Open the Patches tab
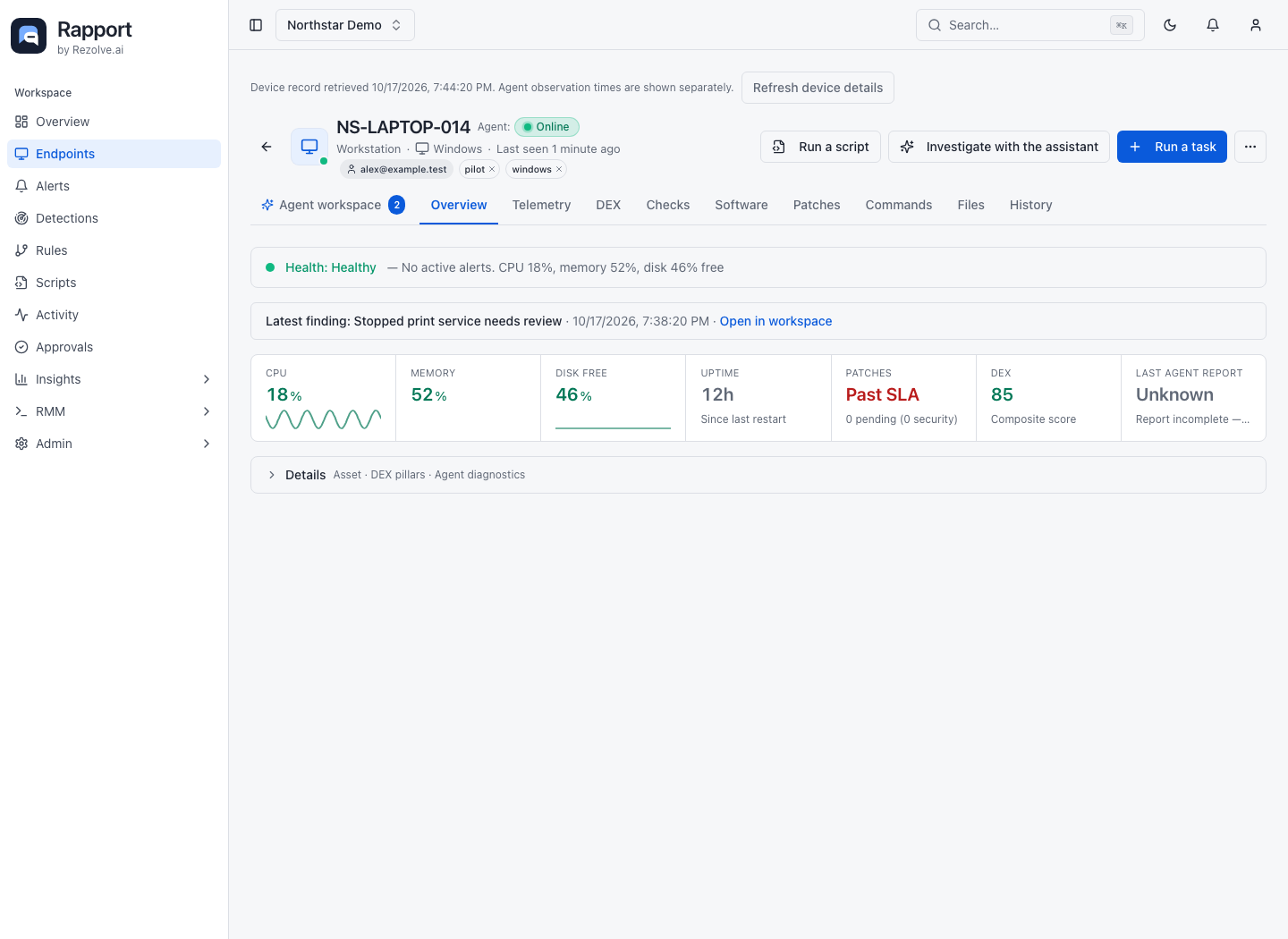1288x939 pixels. coord(817,205)
